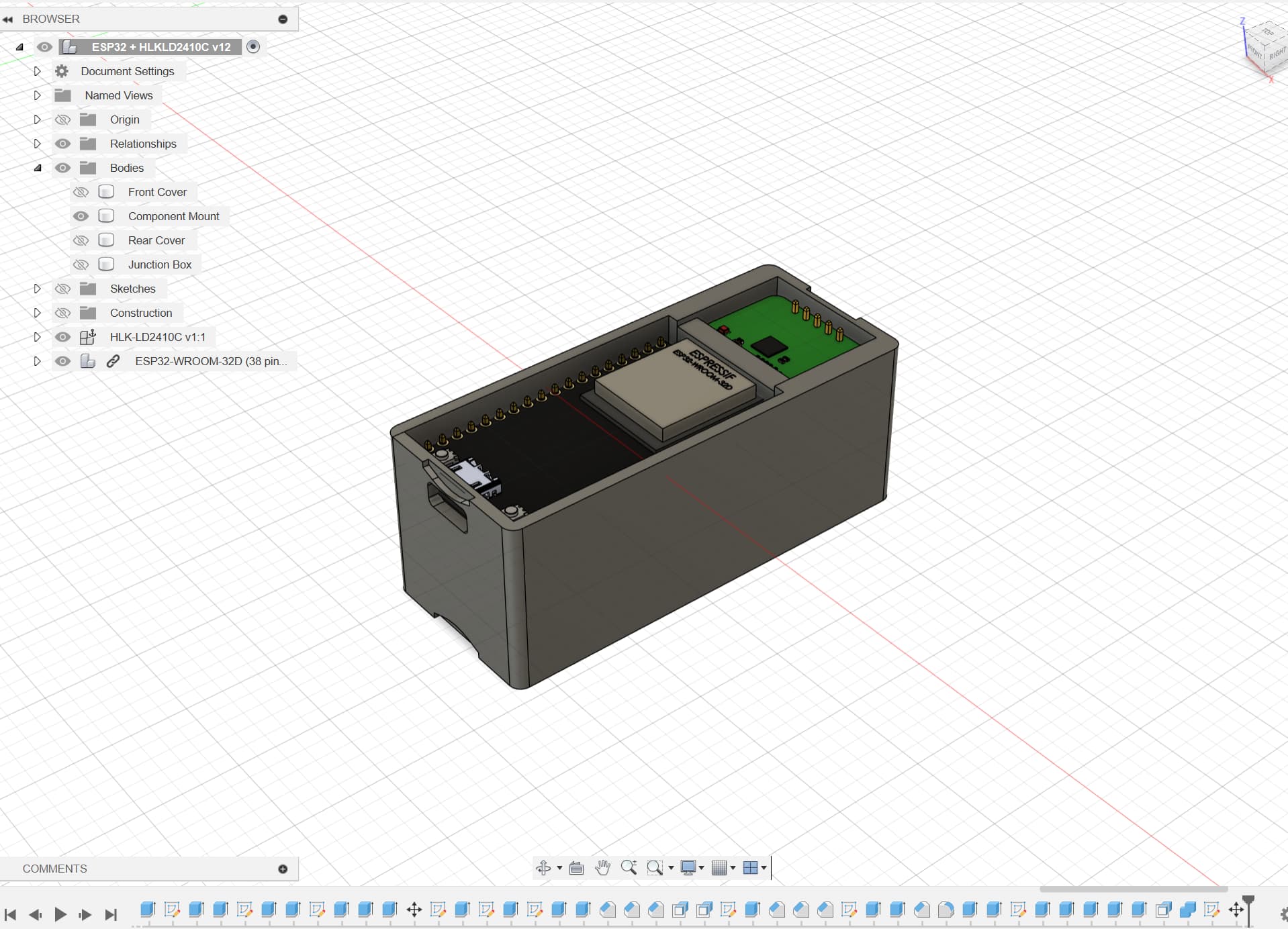
Task: Show the Front Cover body
Action: 81,192
